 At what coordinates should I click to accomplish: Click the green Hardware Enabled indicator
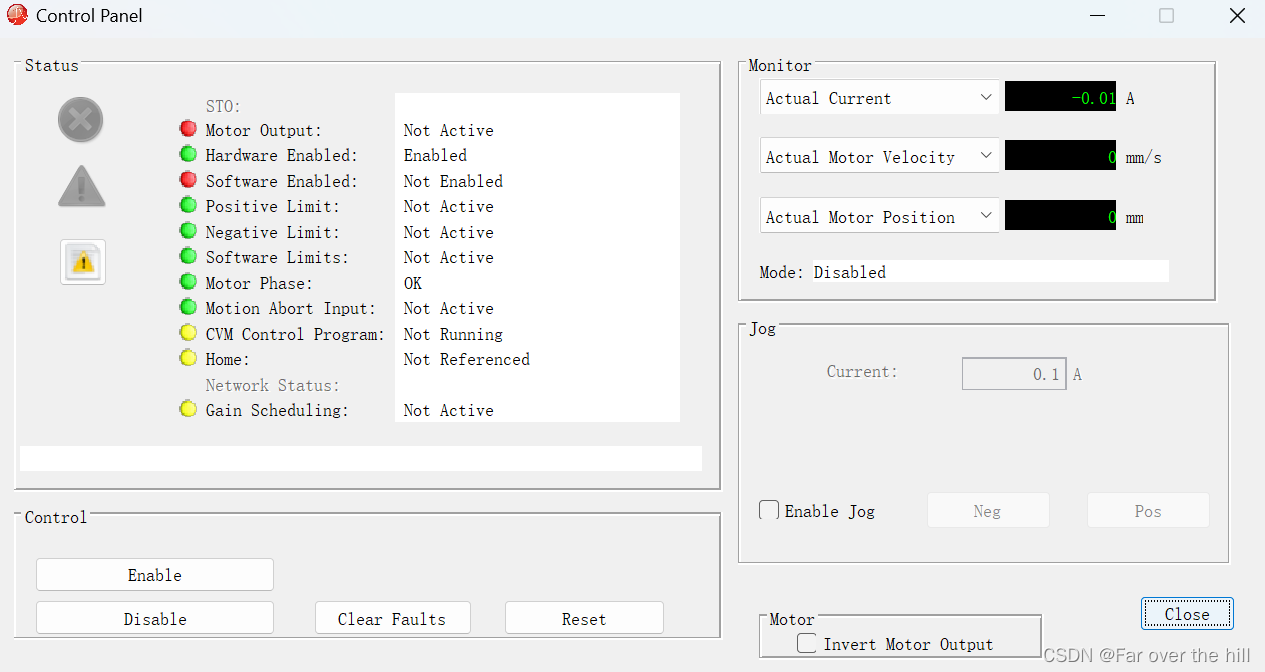tap(188, 154)
